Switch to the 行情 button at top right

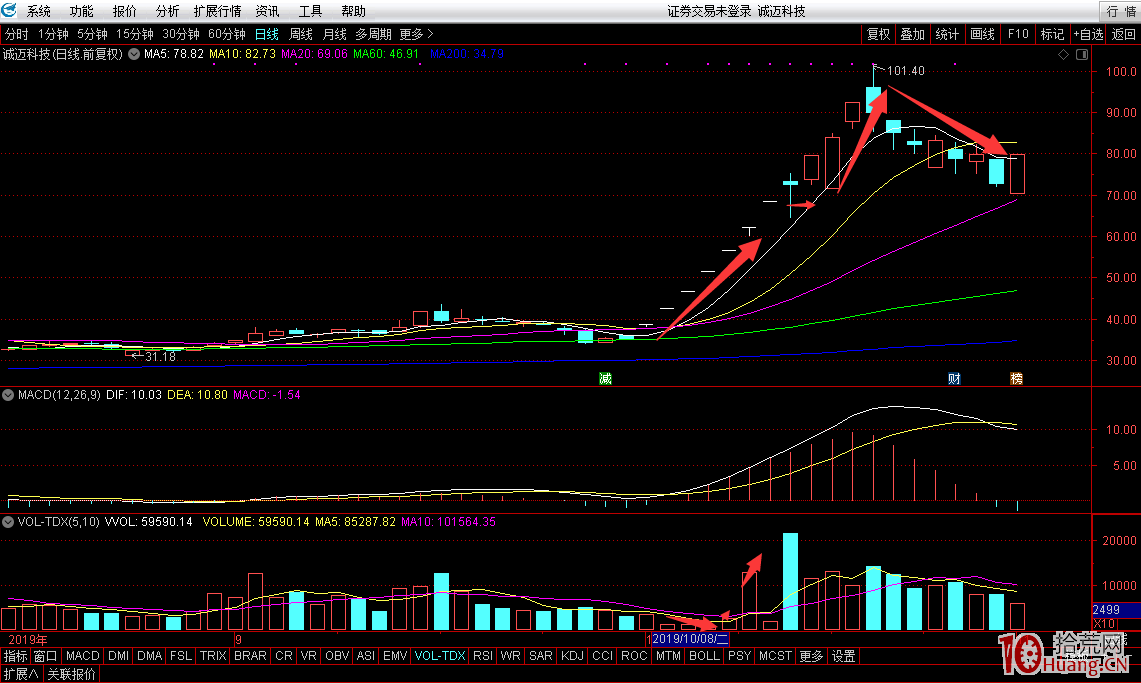1121,12
